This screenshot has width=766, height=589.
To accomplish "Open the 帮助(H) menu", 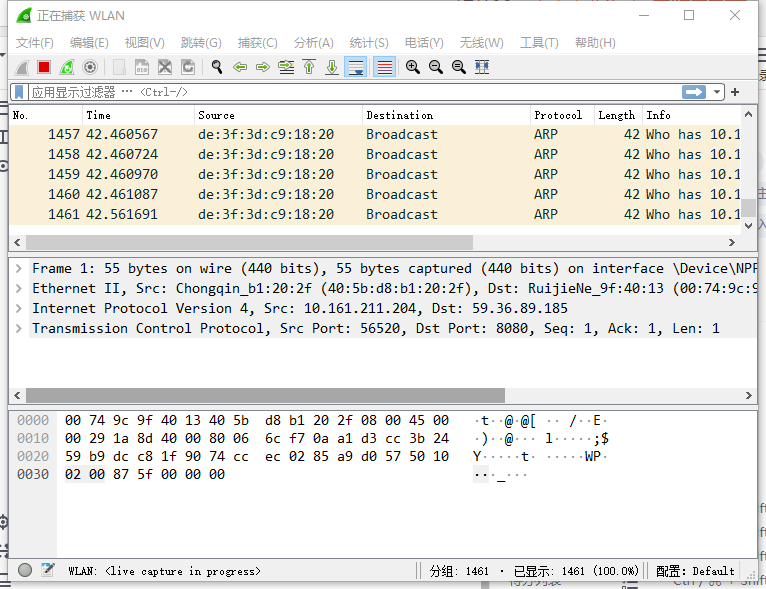I will point(595,43).
